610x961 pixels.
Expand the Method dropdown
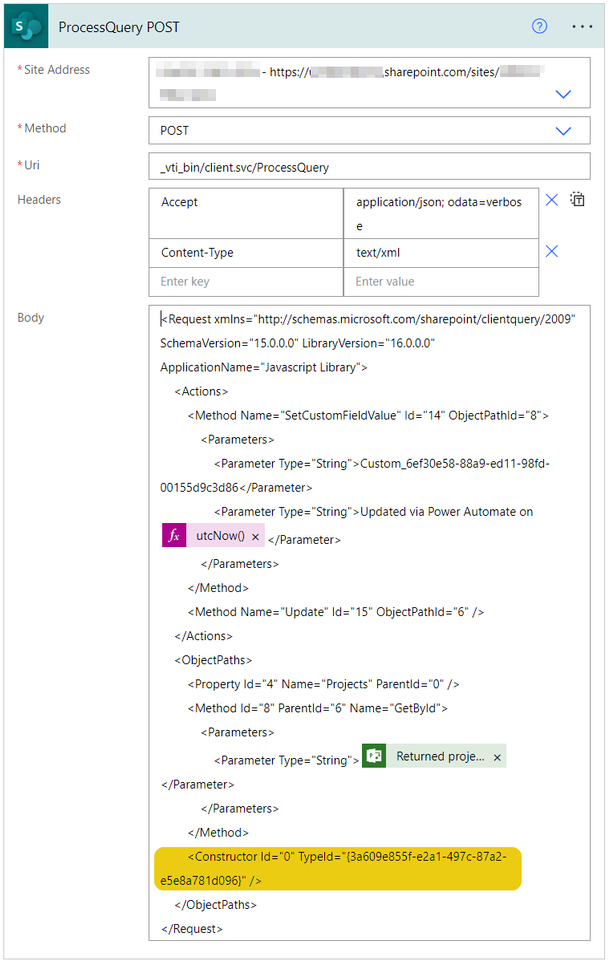563,131
